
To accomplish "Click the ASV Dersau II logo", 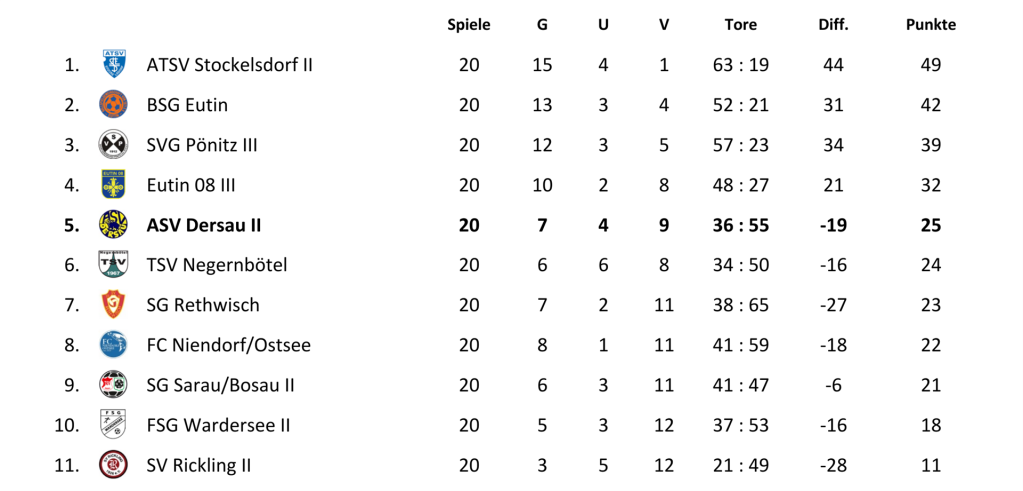I will [x=113, y=225].
